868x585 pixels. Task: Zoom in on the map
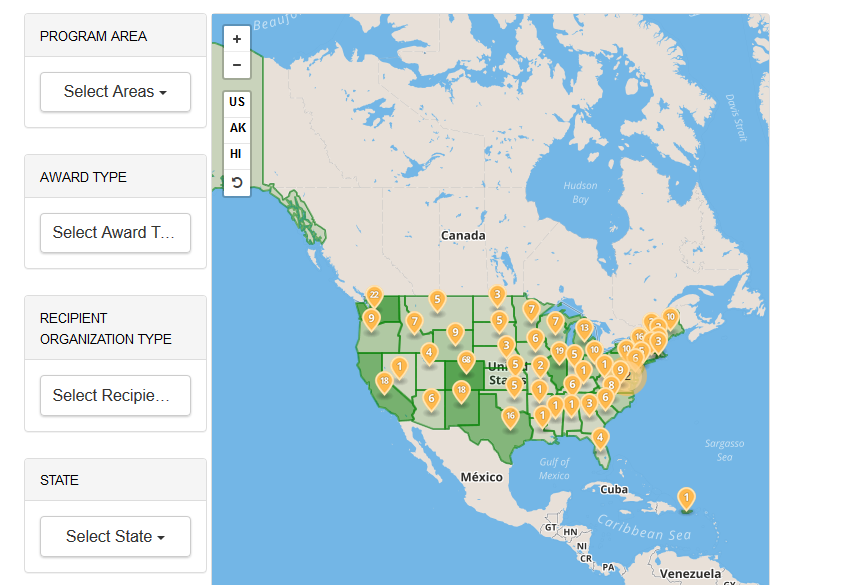[x=236, y=39]
